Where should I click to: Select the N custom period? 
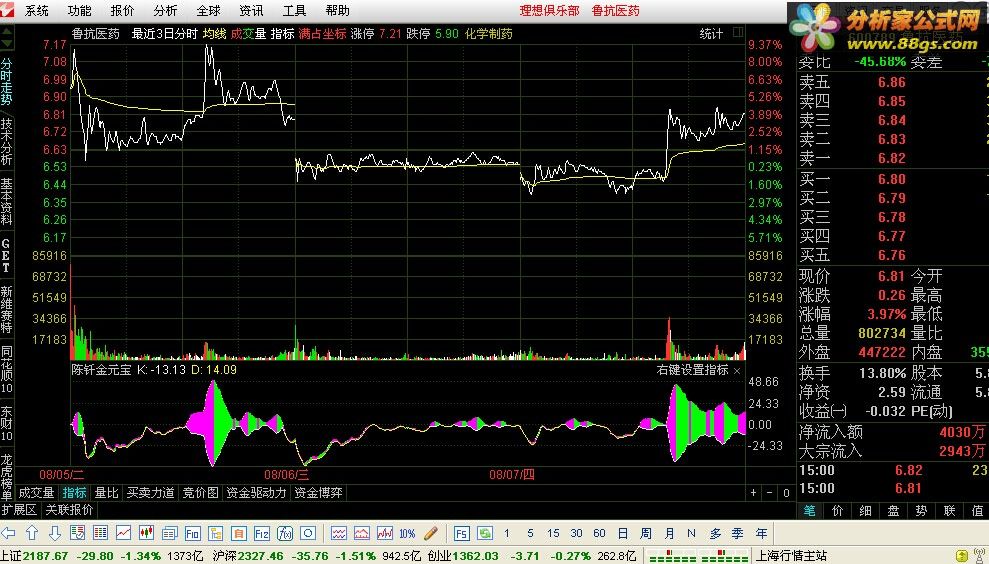pyautogui.click(x=692, y=533)
